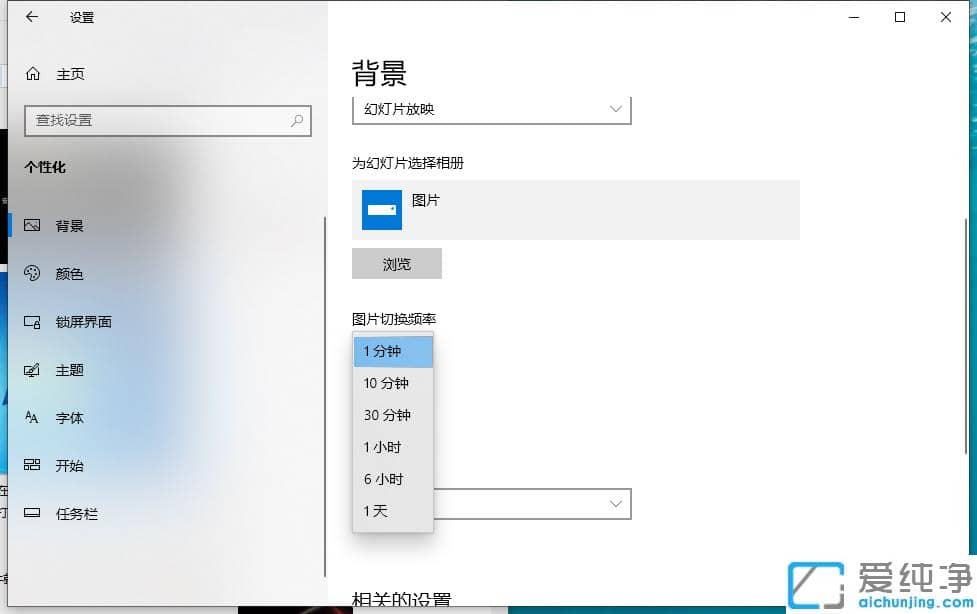The width and height of the screenshot is (977, 614).
Task: Click the home icon next to 主页
Action: pyautogui.click(x=34, y=73)
